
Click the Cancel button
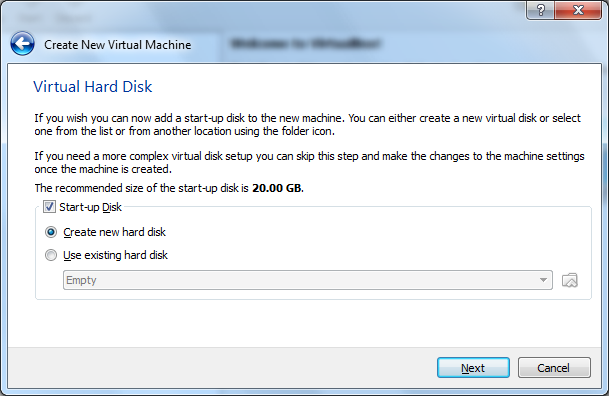(554, 368)
